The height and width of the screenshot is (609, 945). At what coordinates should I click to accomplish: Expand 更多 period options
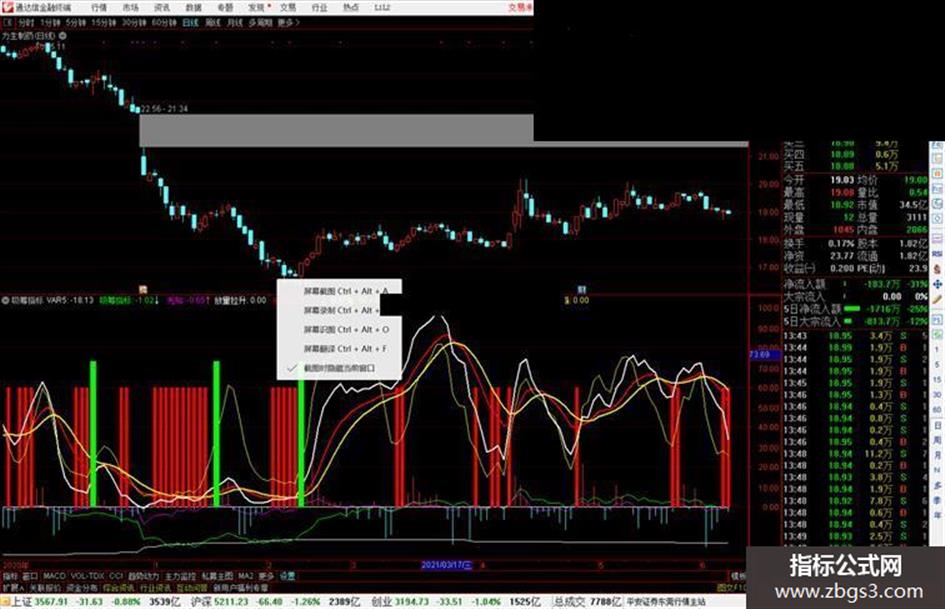(288, 22)
